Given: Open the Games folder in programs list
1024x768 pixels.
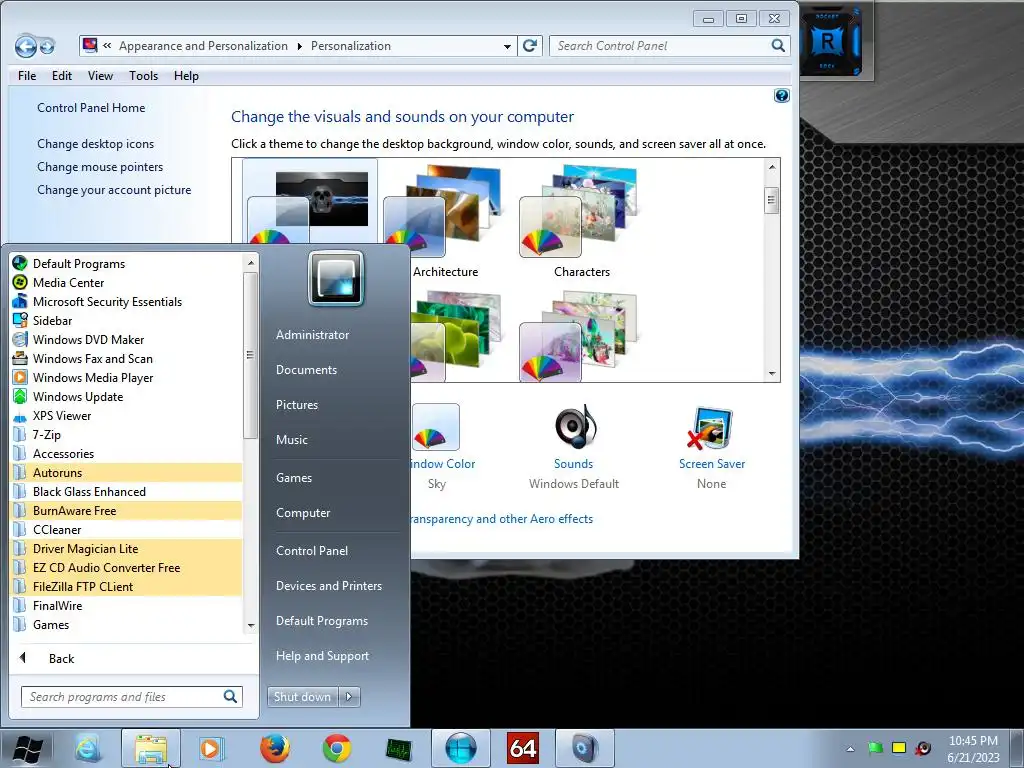Looking at the screenshot, I should tap(127, 624).
